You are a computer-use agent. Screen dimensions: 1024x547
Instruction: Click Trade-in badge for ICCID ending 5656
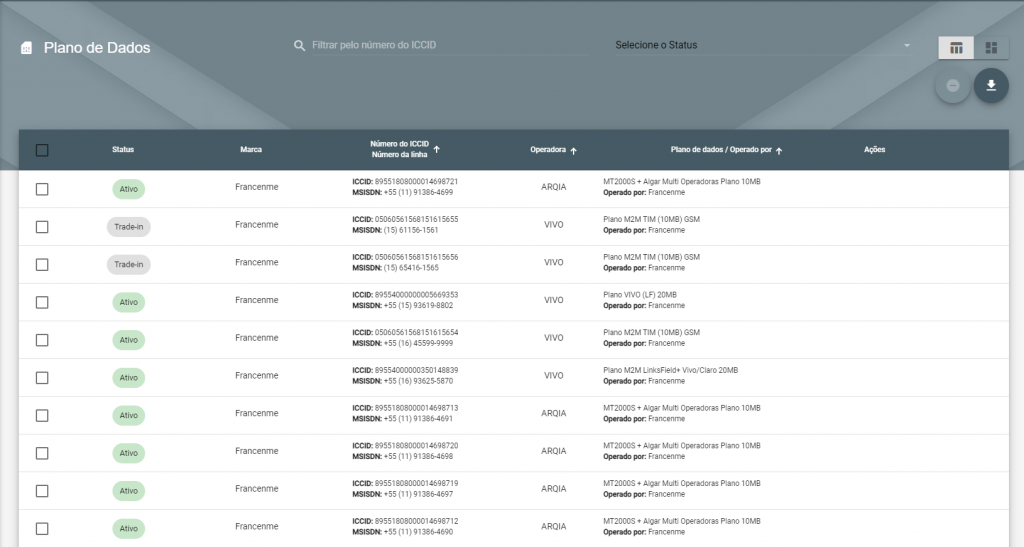click(x=129, y=264)
